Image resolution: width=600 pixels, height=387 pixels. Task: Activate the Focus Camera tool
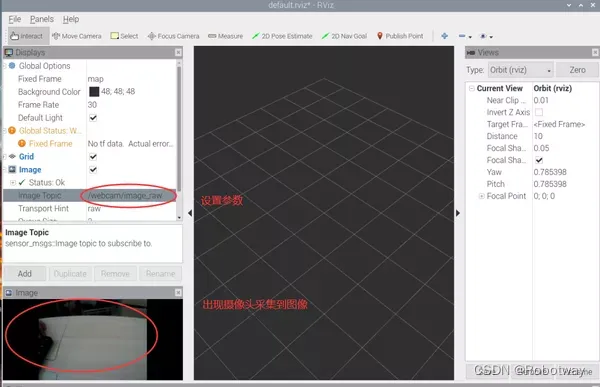pos(173,36)
